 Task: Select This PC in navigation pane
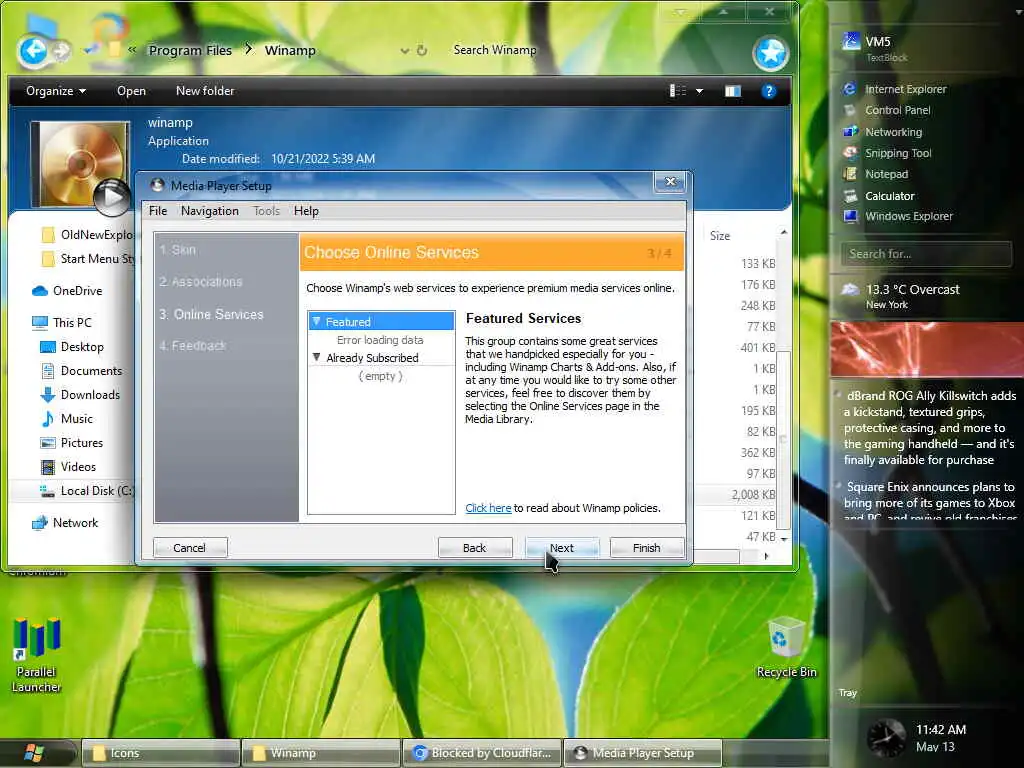[x=62, y=323]
